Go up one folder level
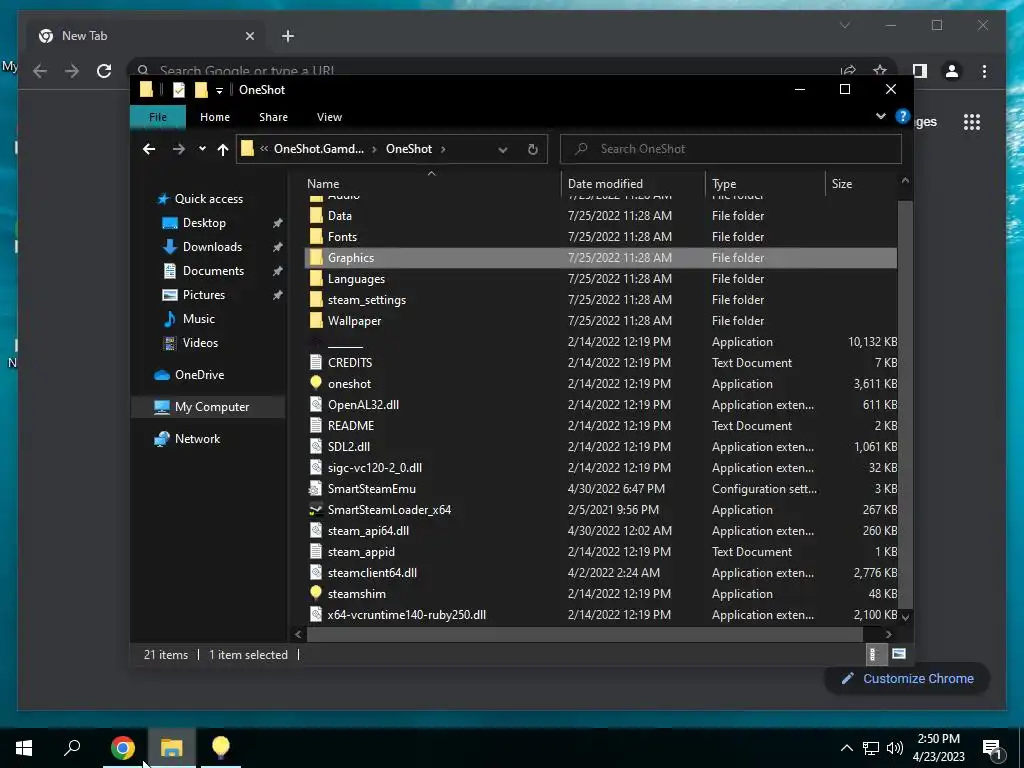 click(223, 149)
